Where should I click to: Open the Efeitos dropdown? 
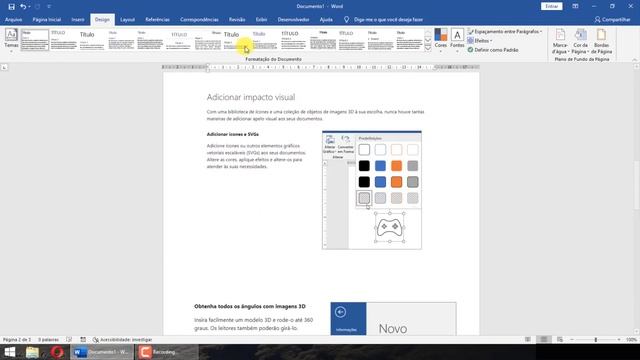click(480, 41)
